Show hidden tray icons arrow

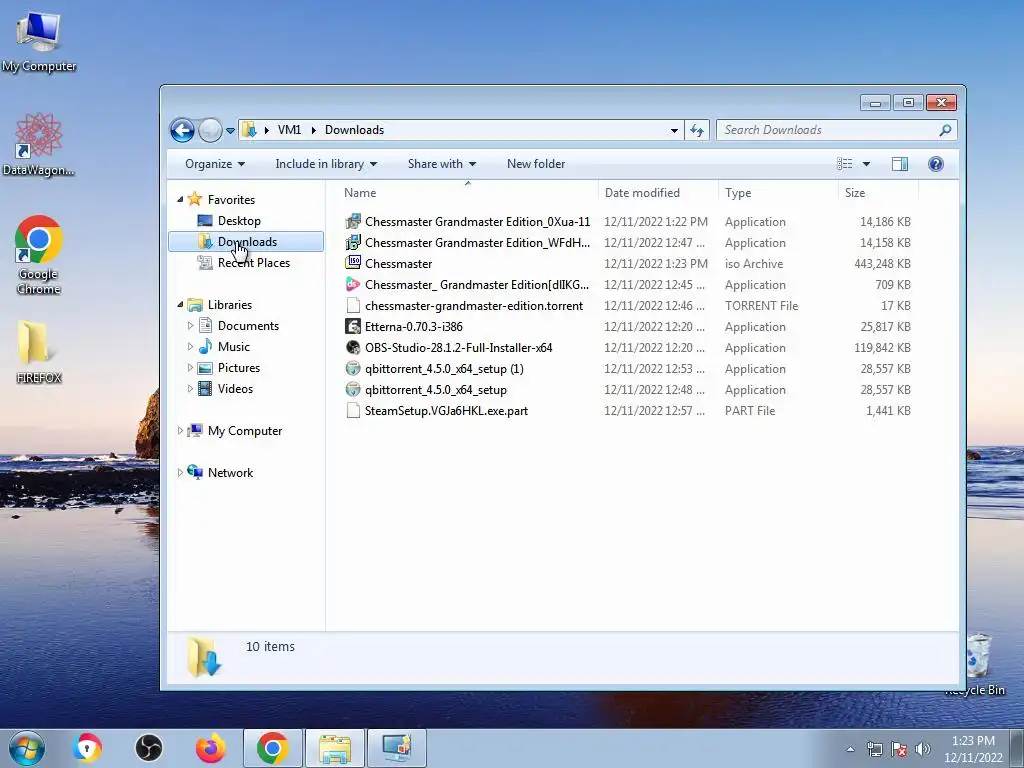coord(850,749)
